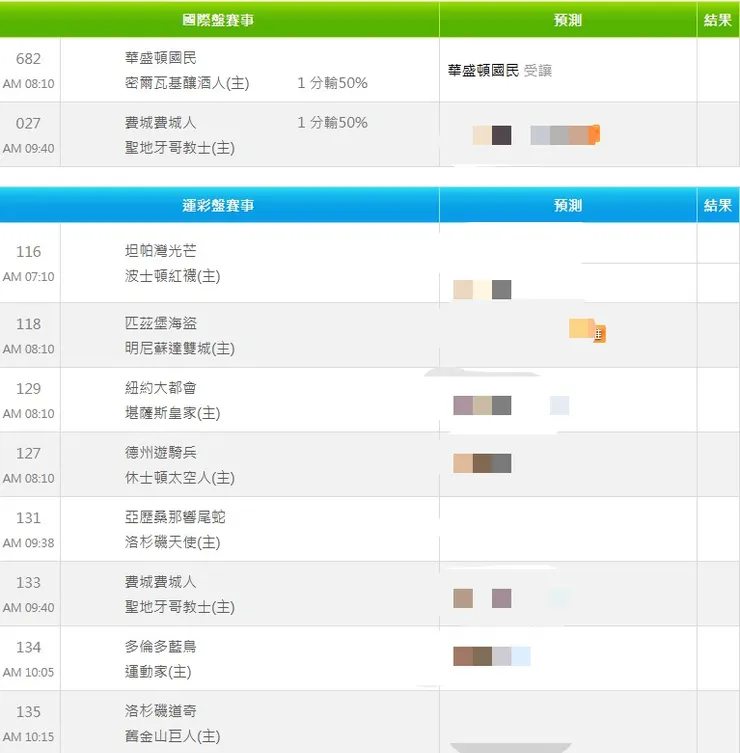Select 費城費城人 in game 027
Image resolution: width=740 pixels, height=753 pixels.
click(x=160, y=123)
